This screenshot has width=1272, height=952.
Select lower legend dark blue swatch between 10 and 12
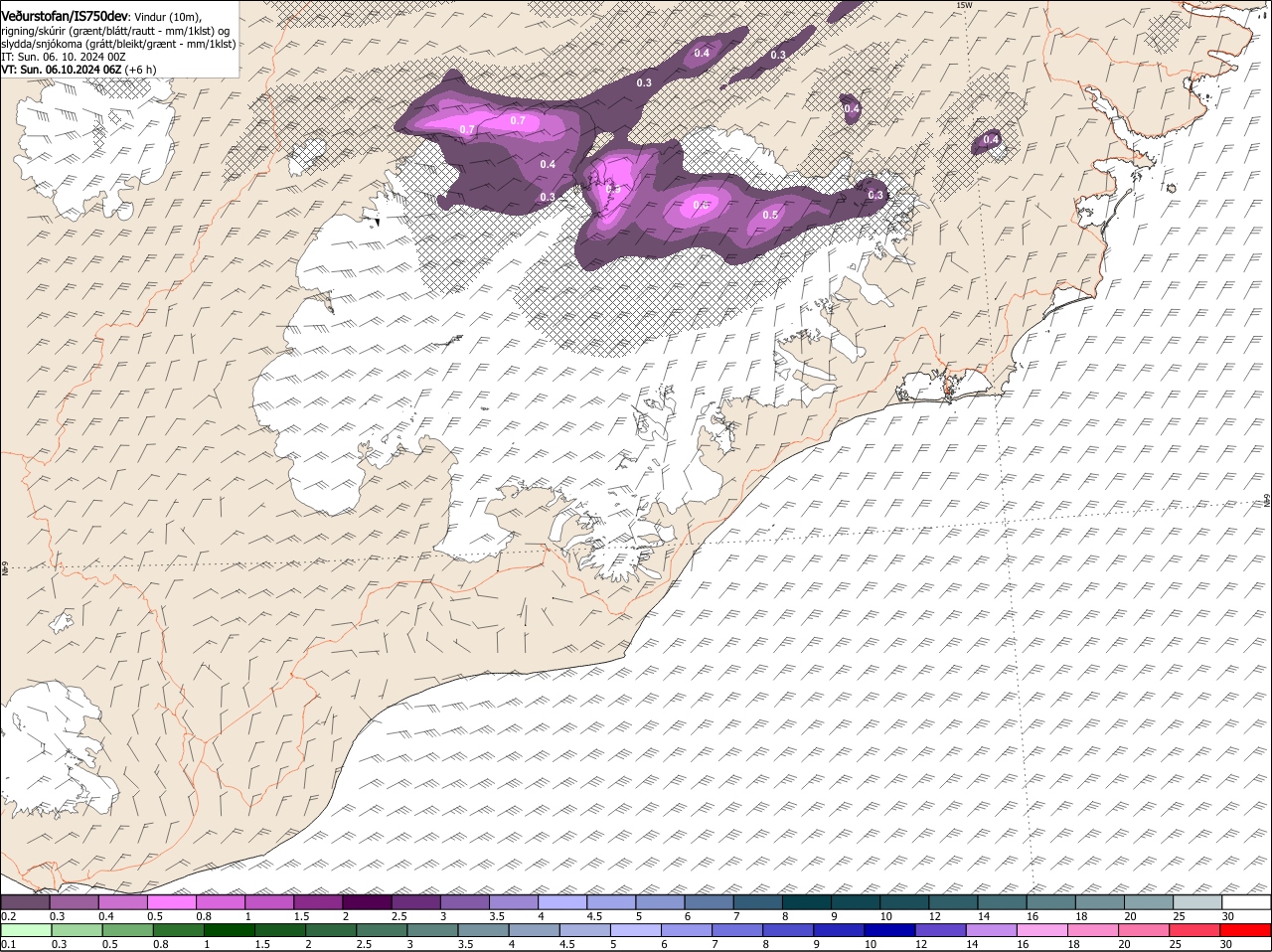[888, 931]
